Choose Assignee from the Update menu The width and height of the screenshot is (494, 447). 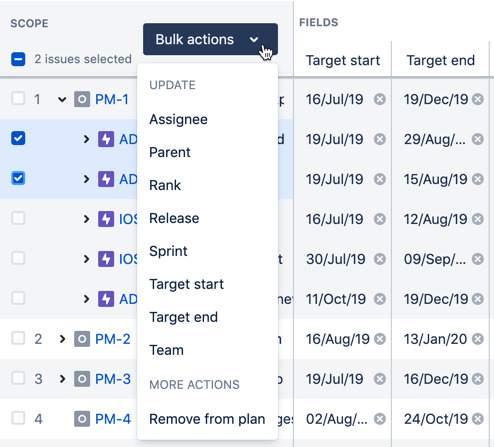click(207, 119)
